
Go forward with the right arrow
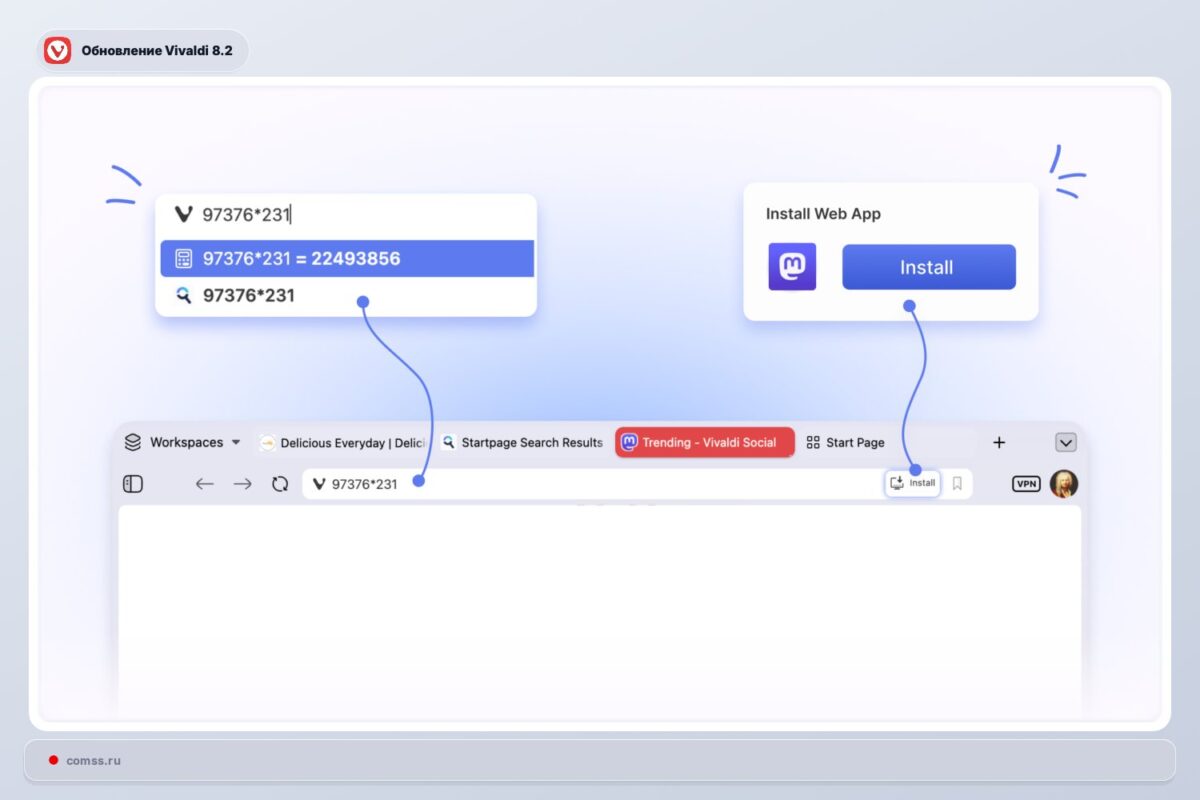point(243,484)
